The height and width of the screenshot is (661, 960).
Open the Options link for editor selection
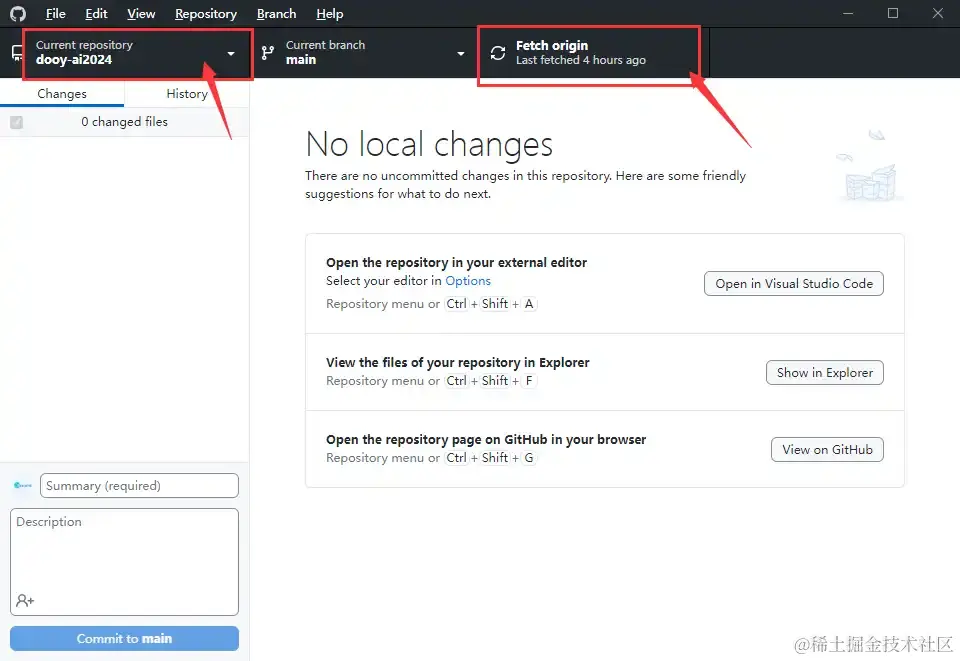point(468,281)
